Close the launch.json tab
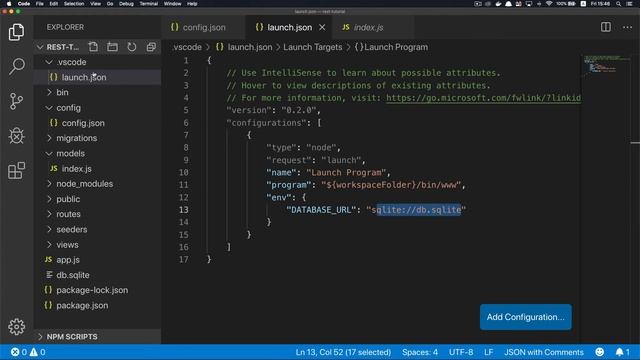 pyautogui.click(x=322, y=27)
